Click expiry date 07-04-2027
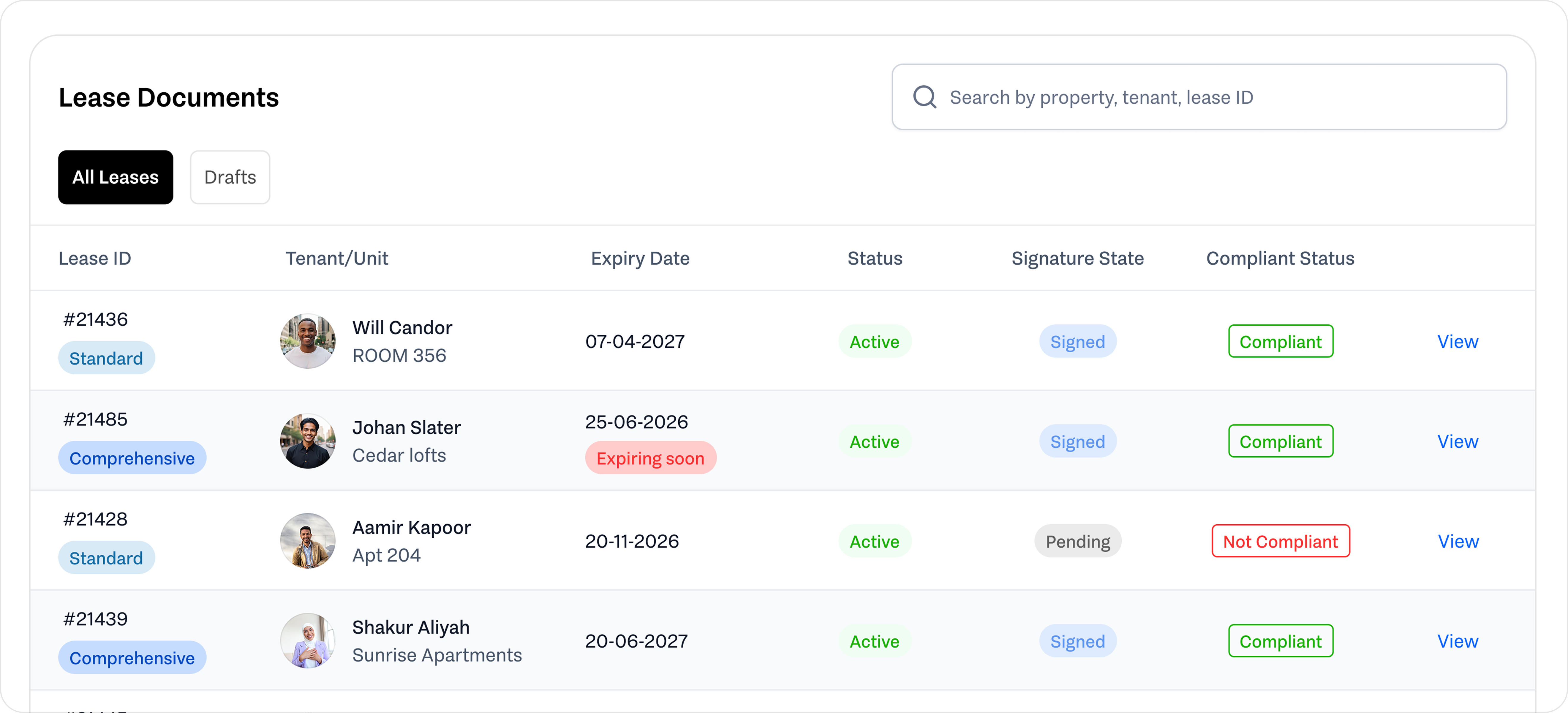Screen dimensions: 1568x713 pos(635,342)
